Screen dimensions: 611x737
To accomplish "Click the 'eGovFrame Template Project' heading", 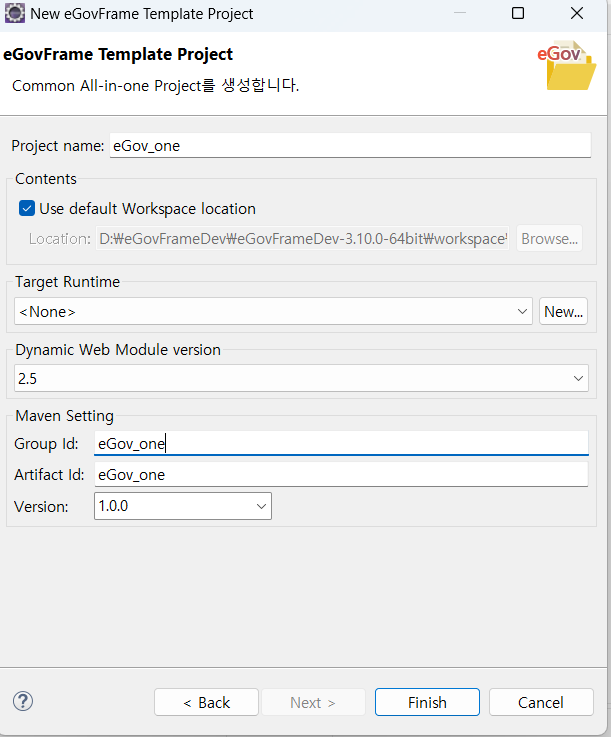I will (118, 55).
